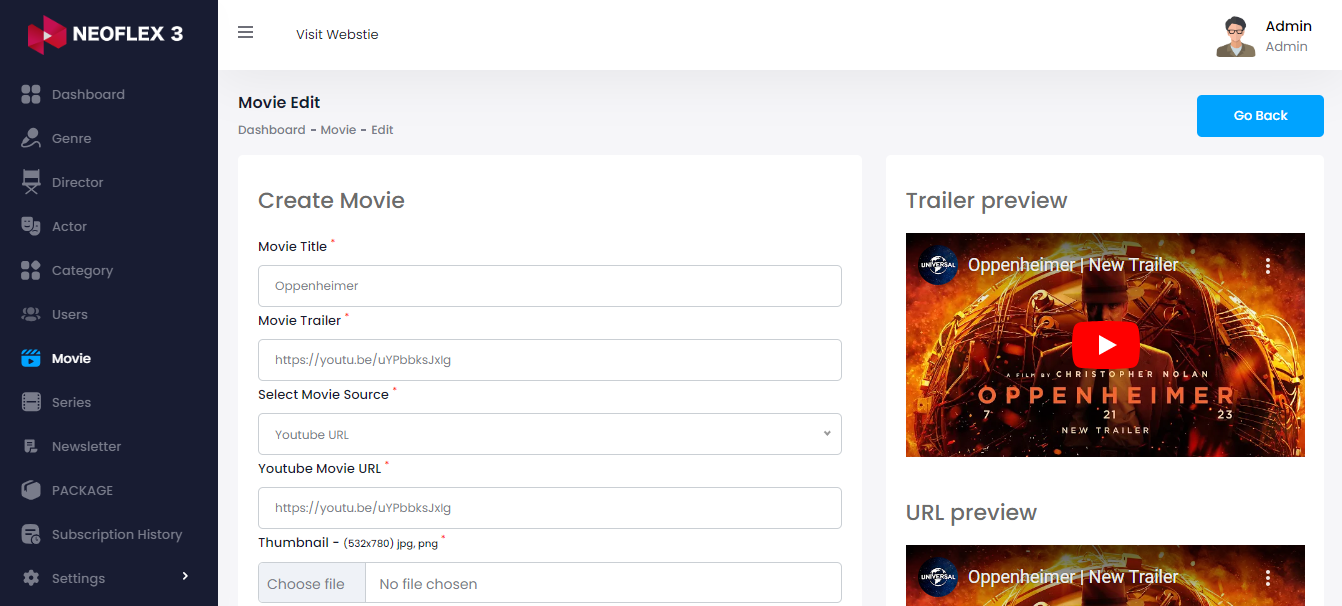Click the Go Back button
Image resolution: width=1342 pixels, height=606 pixels.
pyautogui.click(x=1260, y=116)
